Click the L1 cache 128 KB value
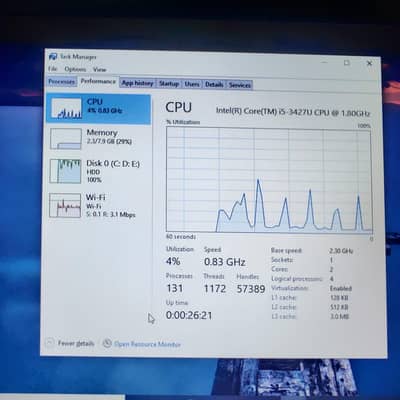Screen dimensions: 400x400 click(339, 298)
